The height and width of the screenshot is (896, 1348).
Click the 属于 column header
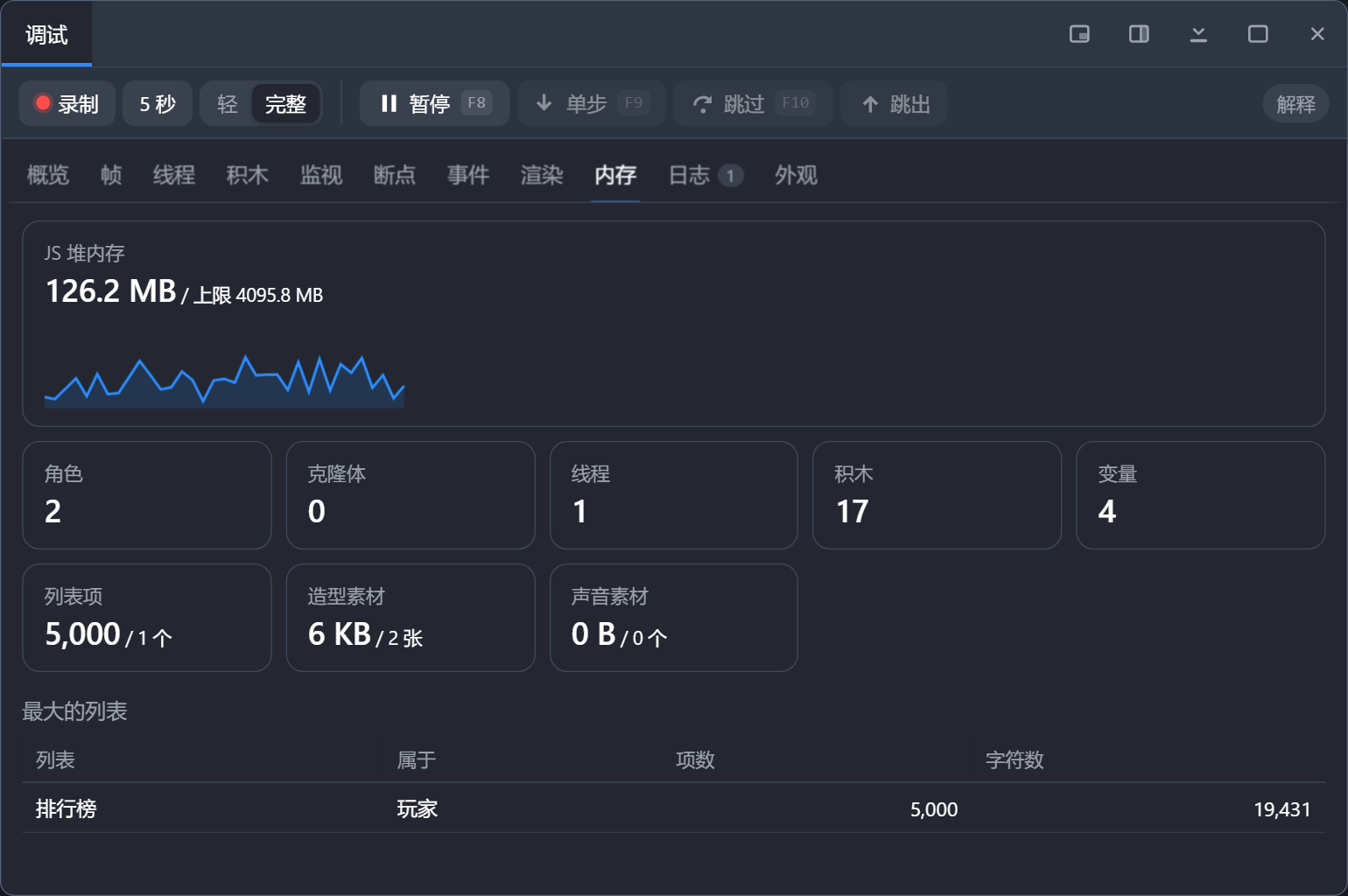click(x=417, y=759)
